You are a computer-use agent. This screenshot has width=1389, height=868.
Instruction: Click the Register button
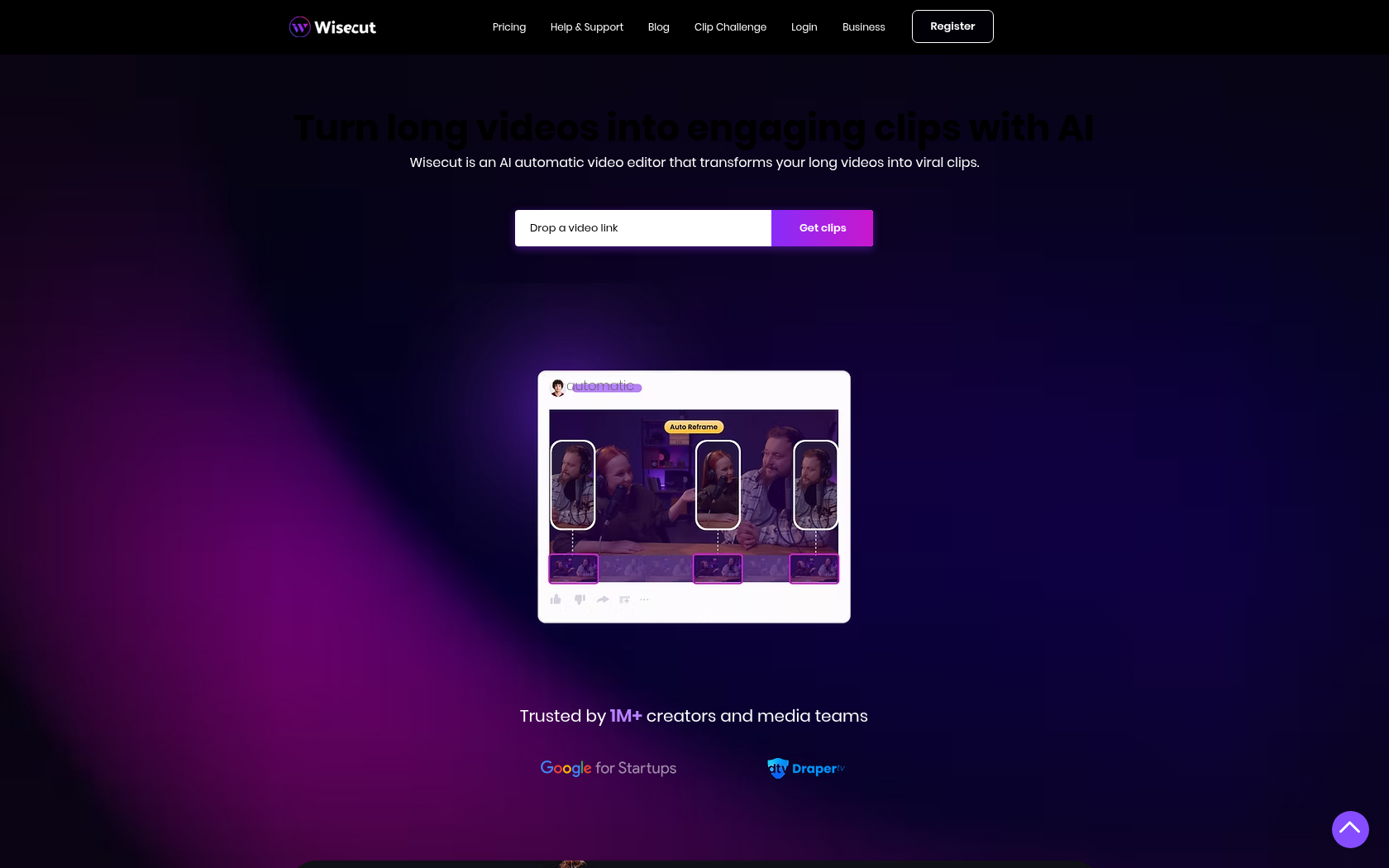952,26
